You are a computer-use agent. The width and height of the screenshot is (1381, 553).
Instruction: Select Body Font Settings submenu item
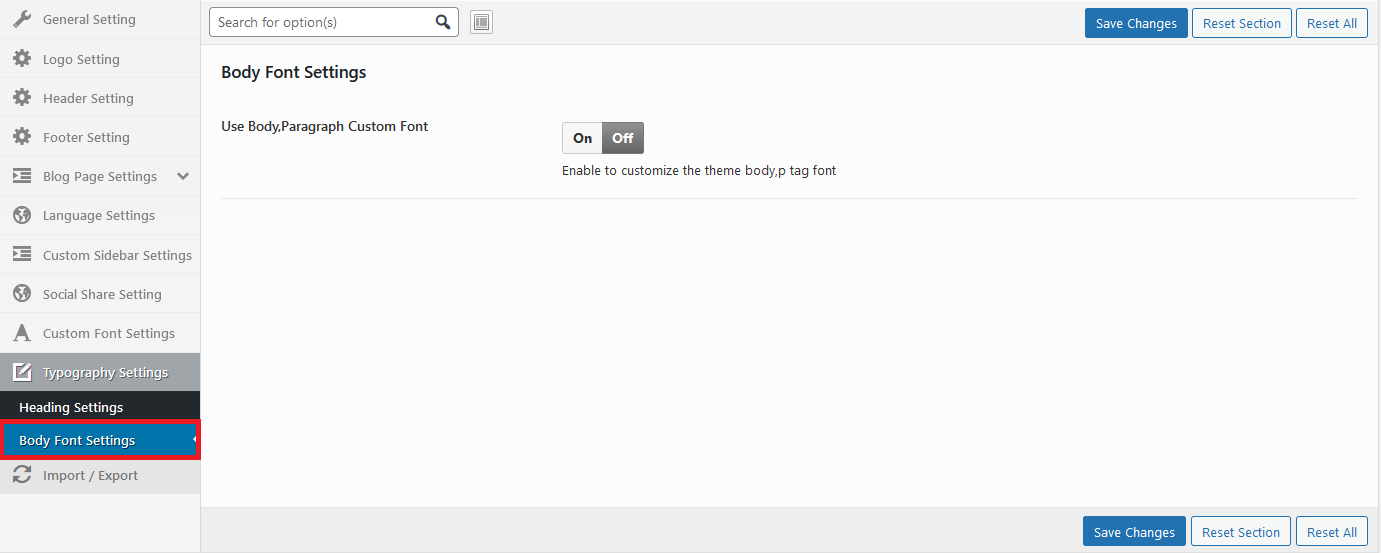coord(77,440)
